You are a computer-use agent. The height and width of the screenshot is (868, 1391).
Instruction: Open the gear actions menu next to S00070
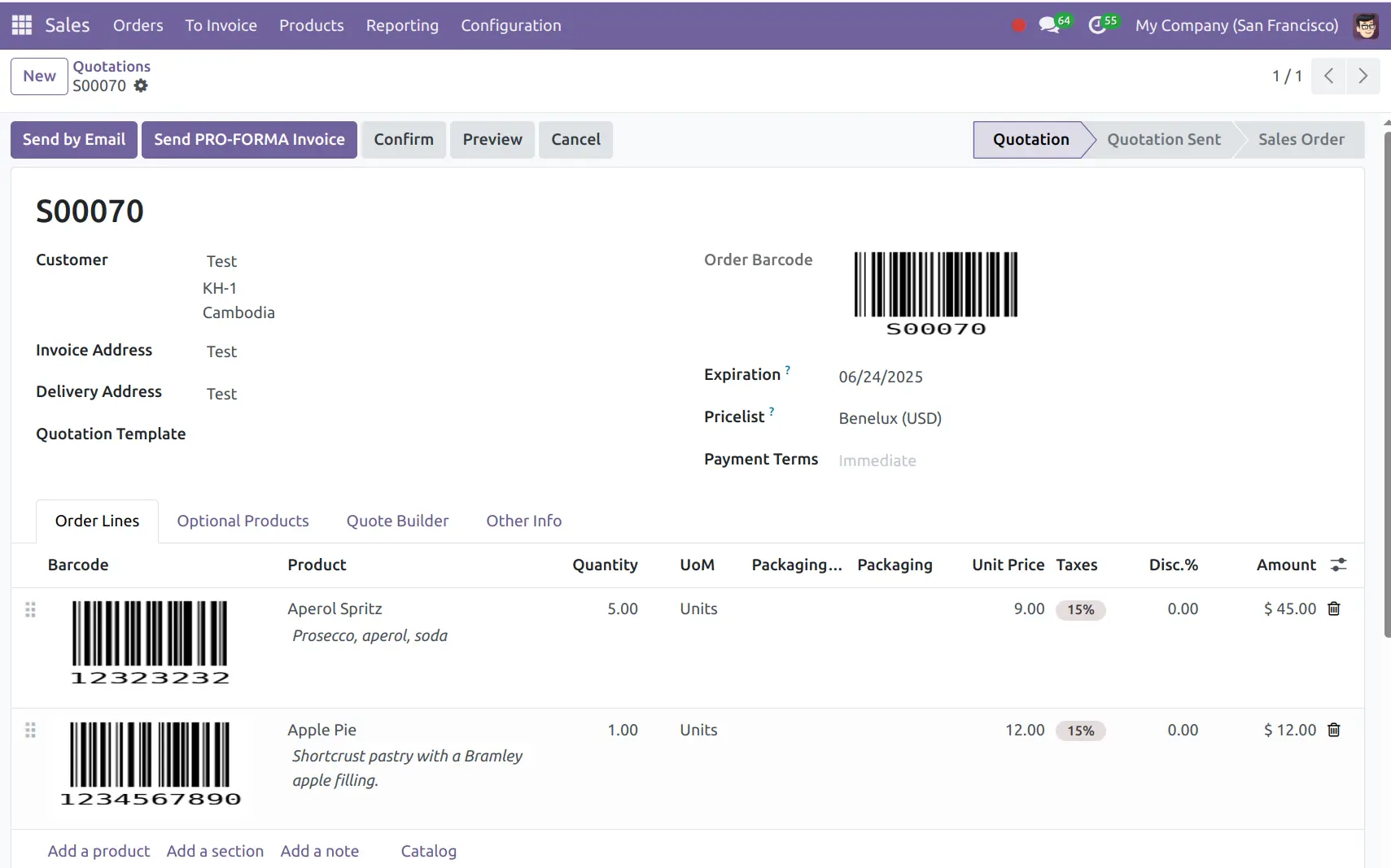pos(141,85)
